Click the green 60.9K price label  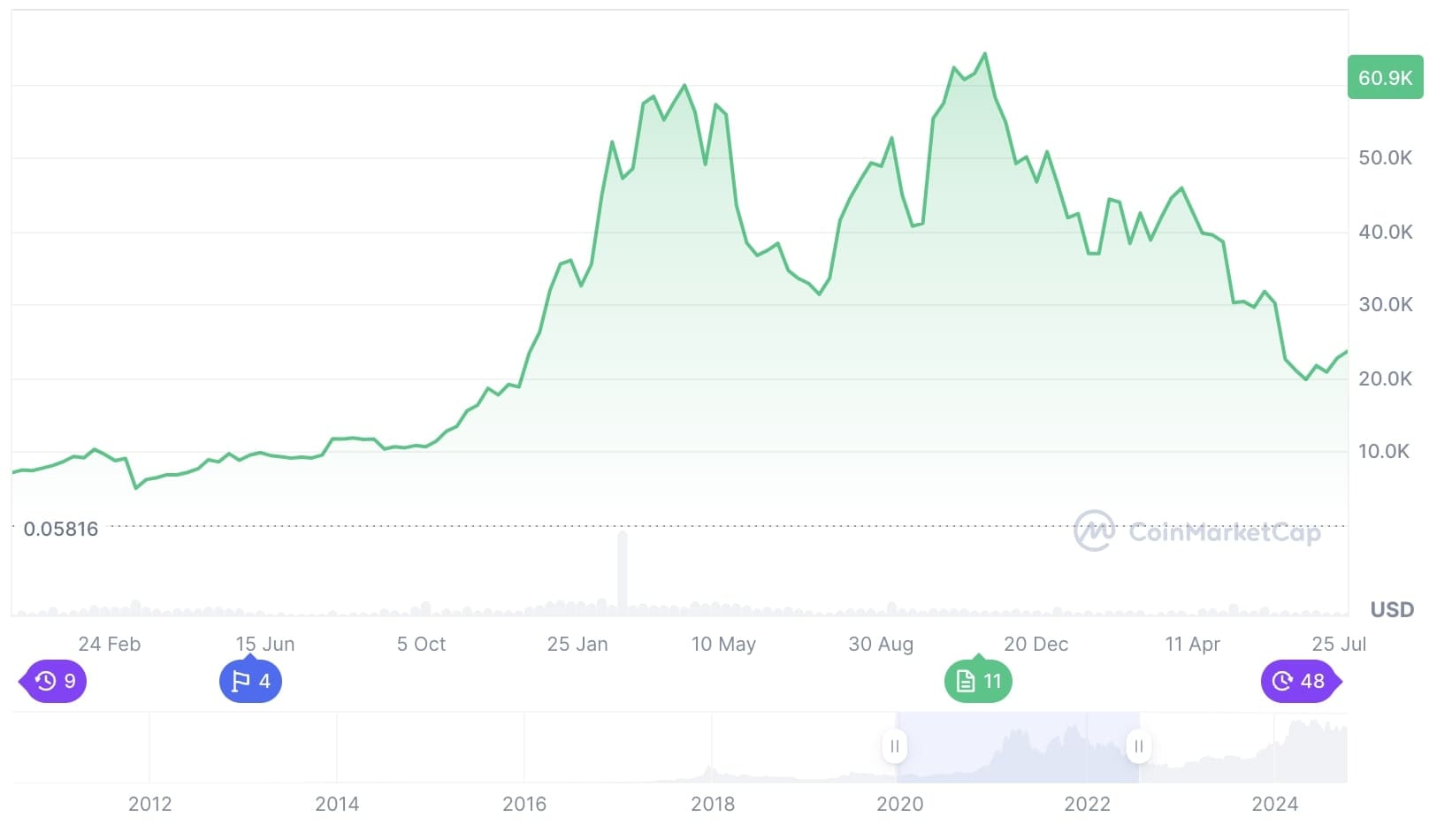click(1385, 78)
